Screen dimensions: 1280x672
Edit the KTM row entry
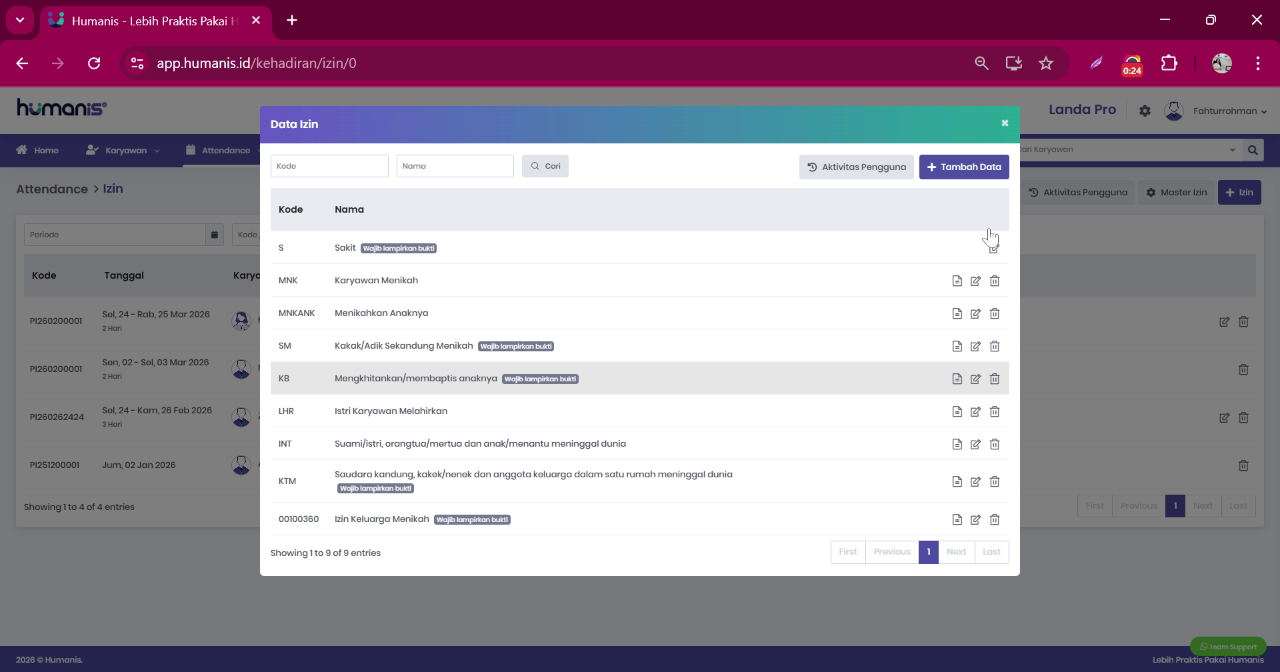(975, 481)
